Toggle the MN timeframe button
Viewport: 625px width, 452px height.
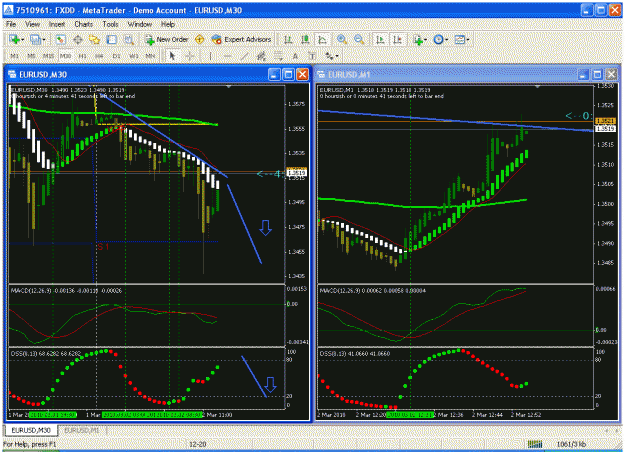(x=150, y=56)
